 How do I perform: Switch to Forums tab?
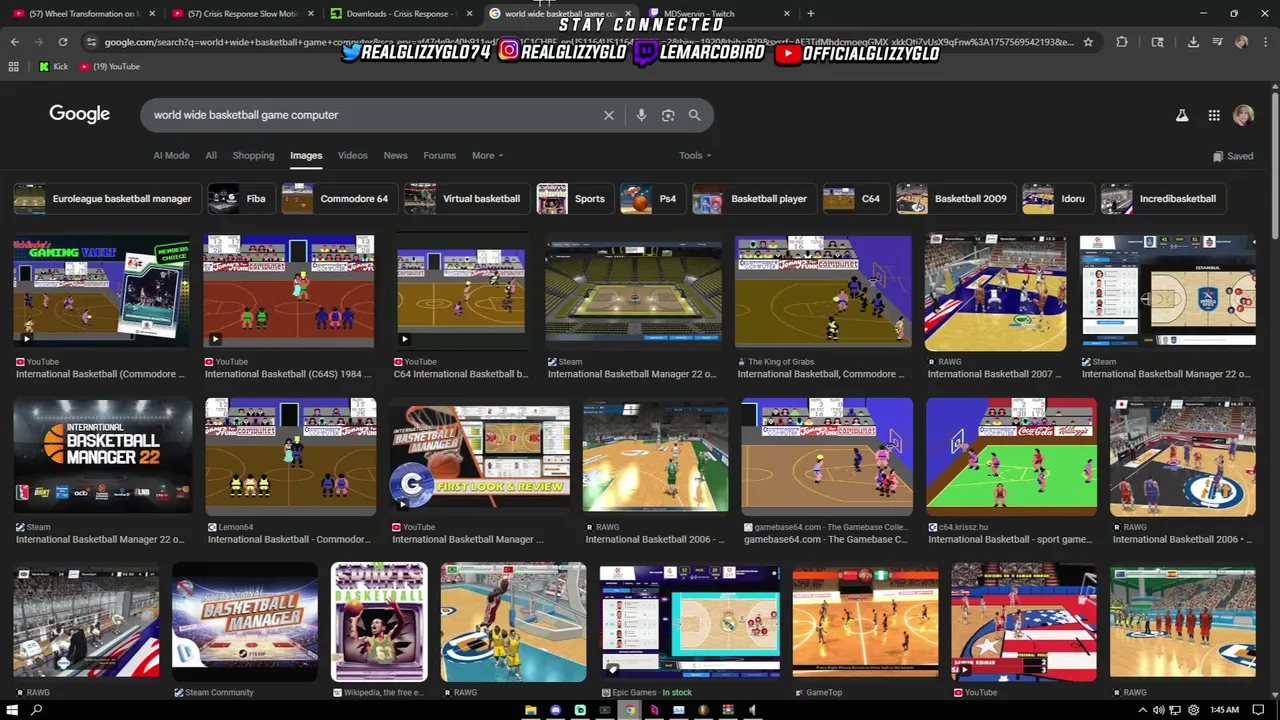439,155
